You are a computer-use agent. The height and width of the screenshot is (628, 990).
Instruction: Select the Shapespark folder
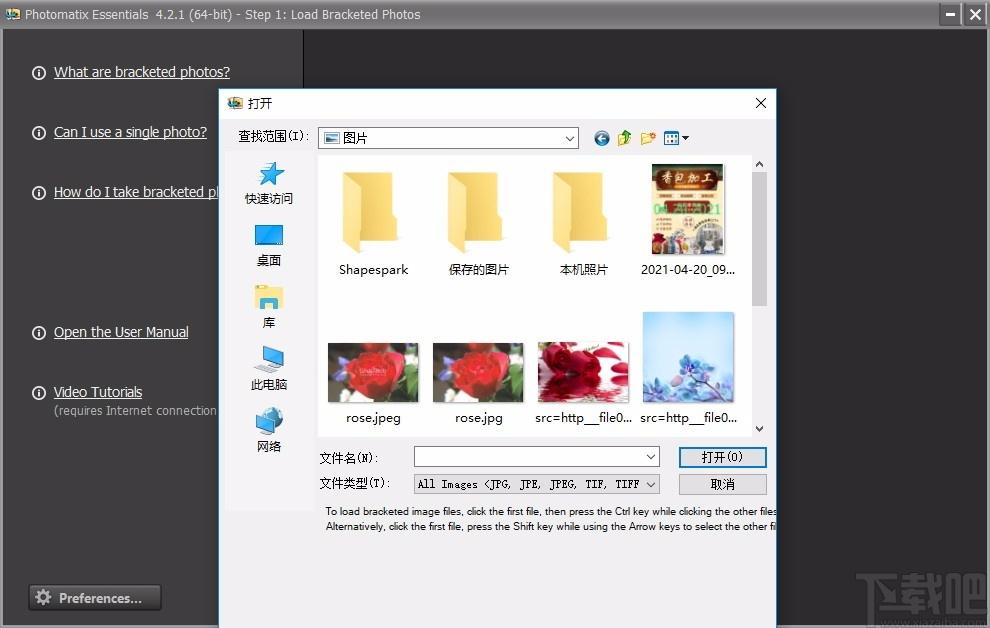click(373, 223)
